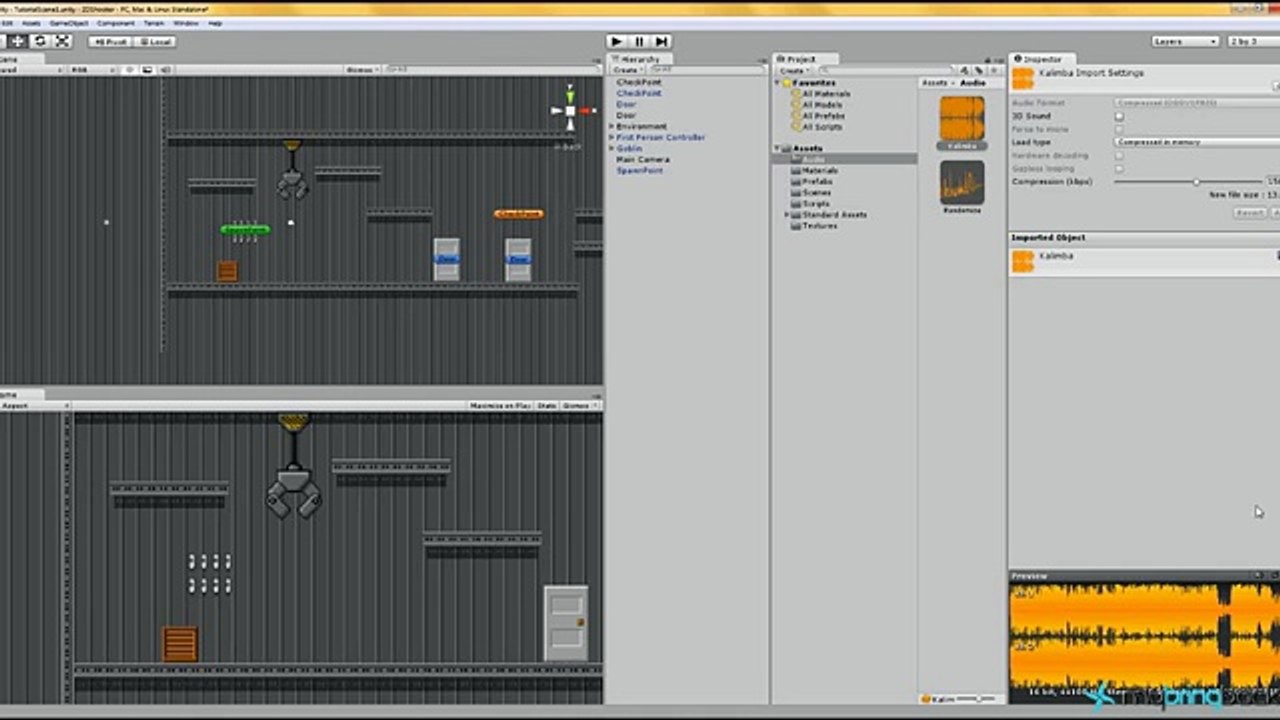Select the Audio folder in Assets
Image resolution: width=1280 pixels, height=720 pixels.
[813, 159]
